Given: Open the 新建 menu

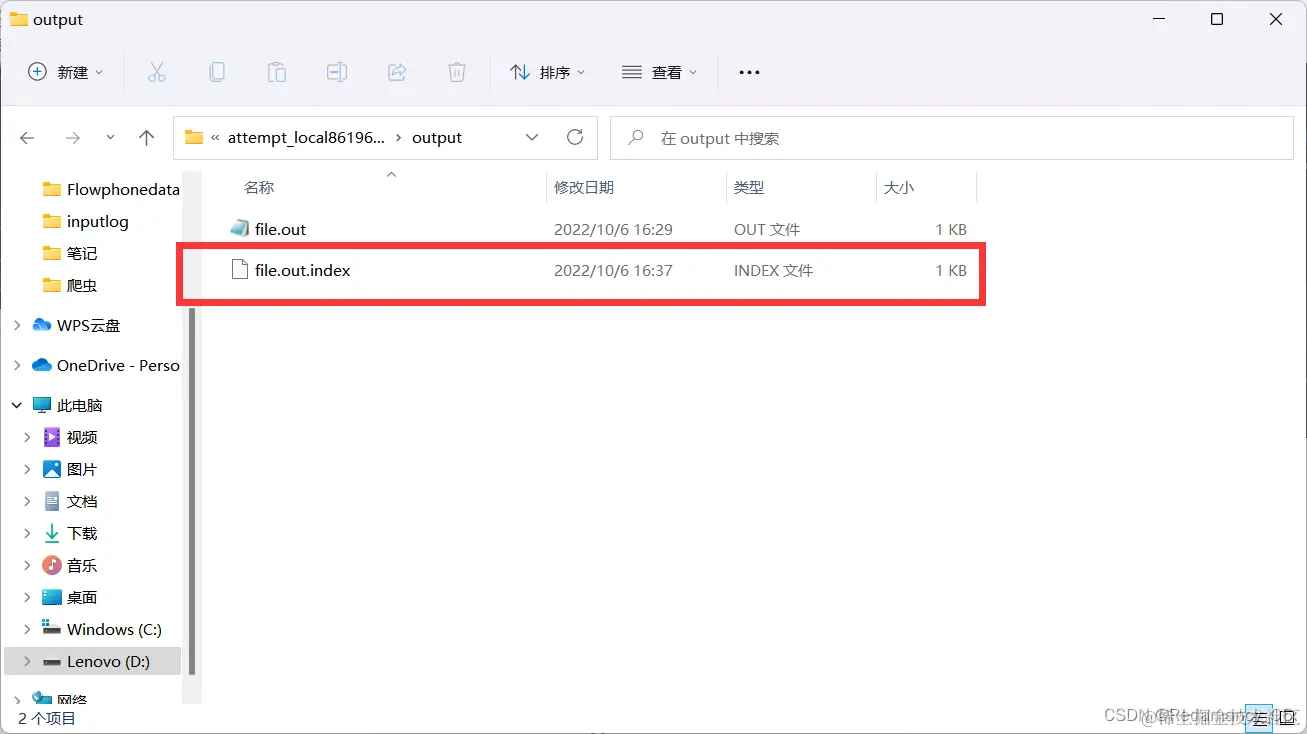Looking at the screenshot, I should tap(65, 71).
